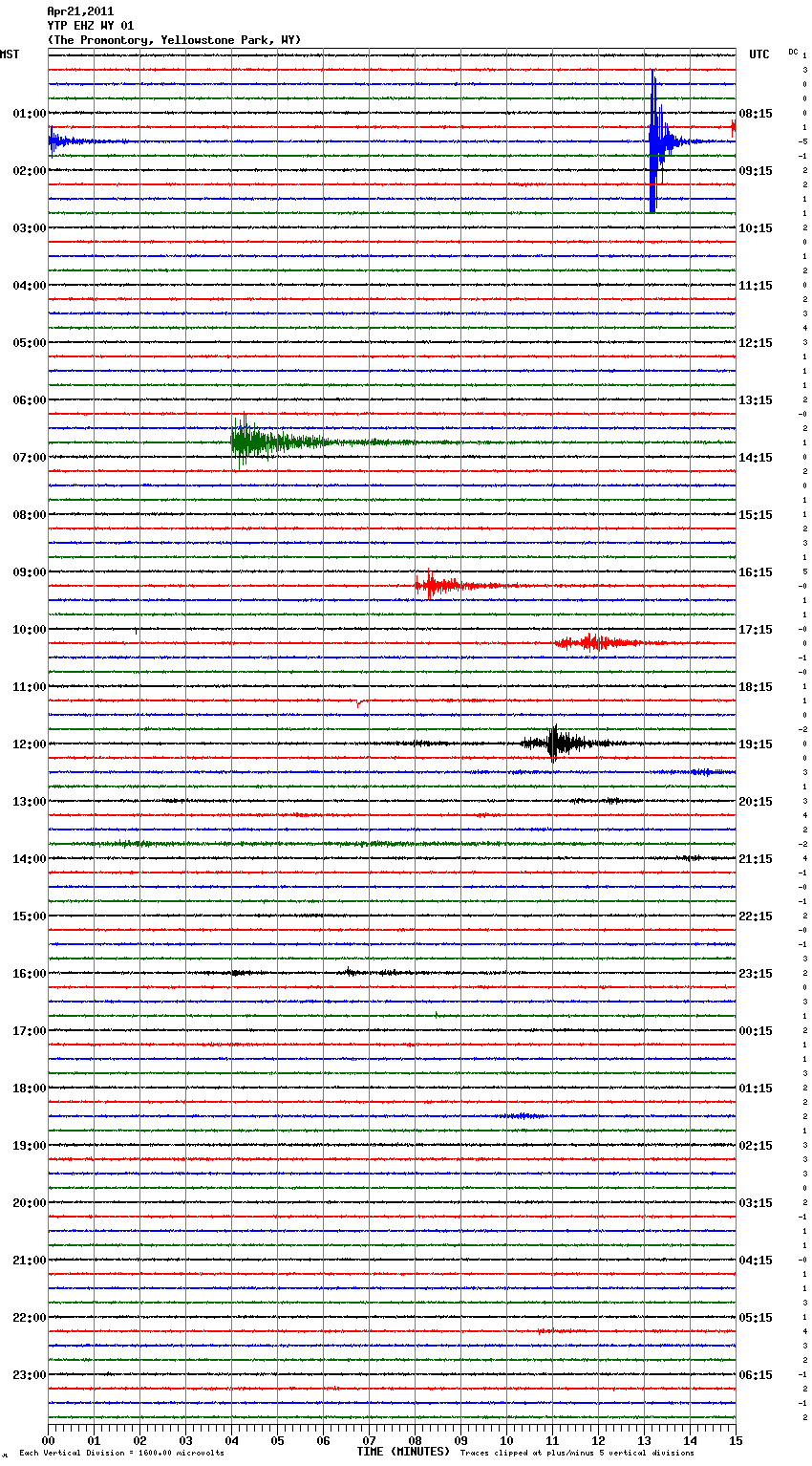Click the 22:00 MST time label
Viewport: 812px width, 1466px height.
[29, 1318]
